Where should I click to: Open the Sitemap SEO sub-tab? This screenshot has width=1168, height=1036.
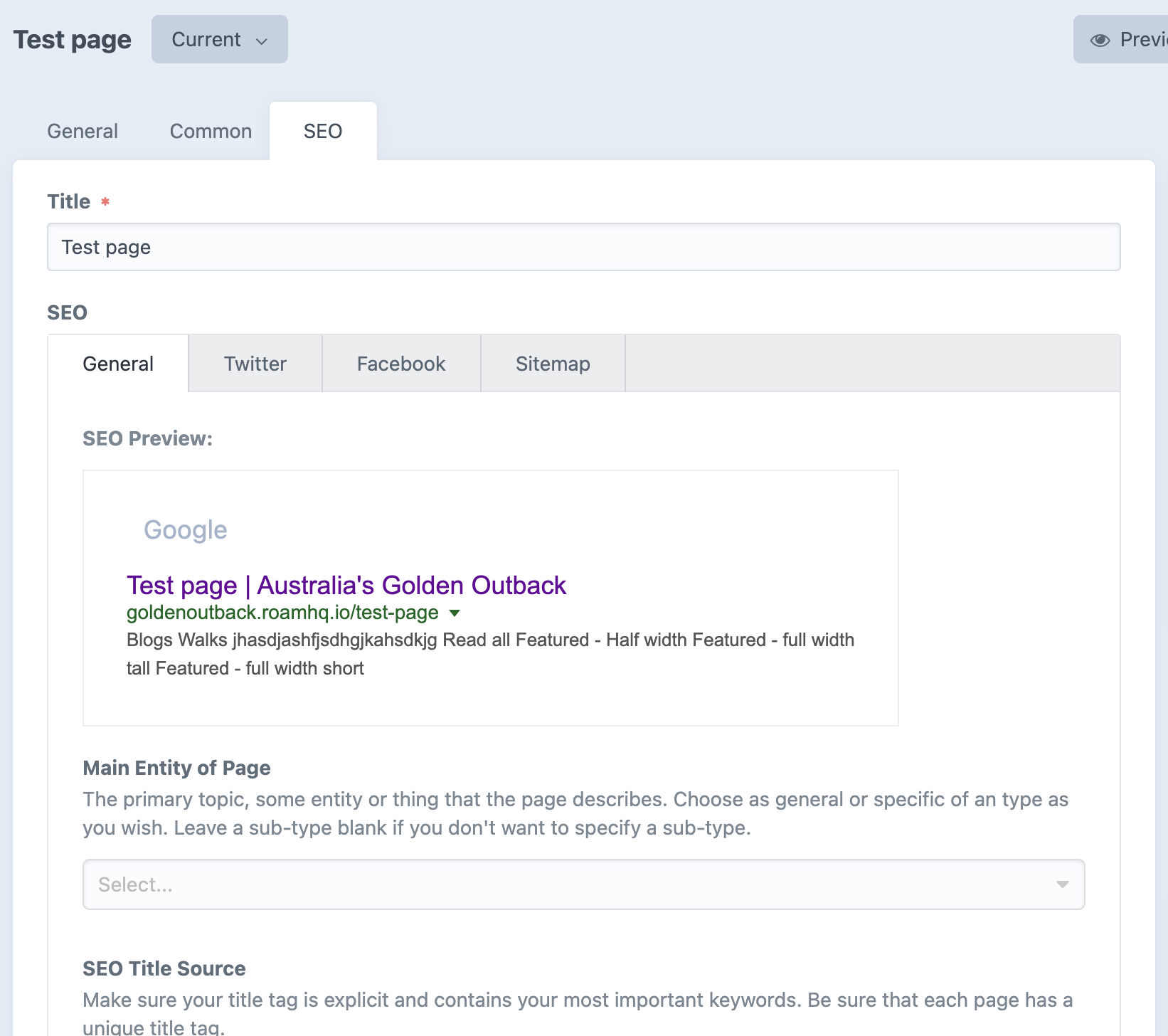[553, 364]
